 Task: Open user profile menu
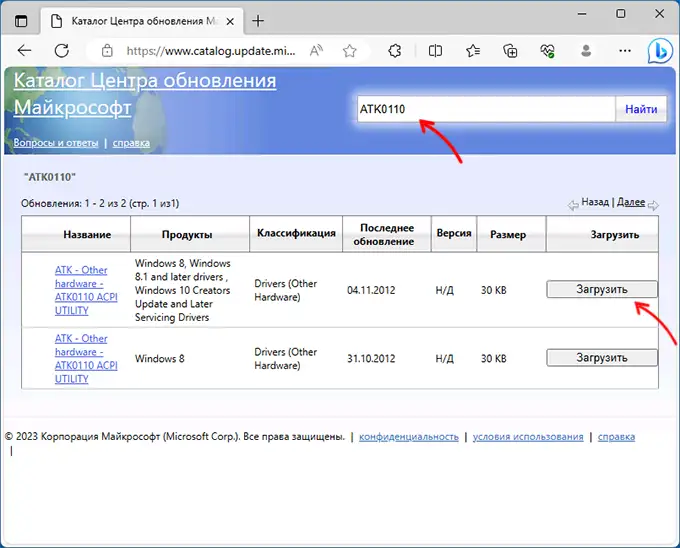(586, 51)
